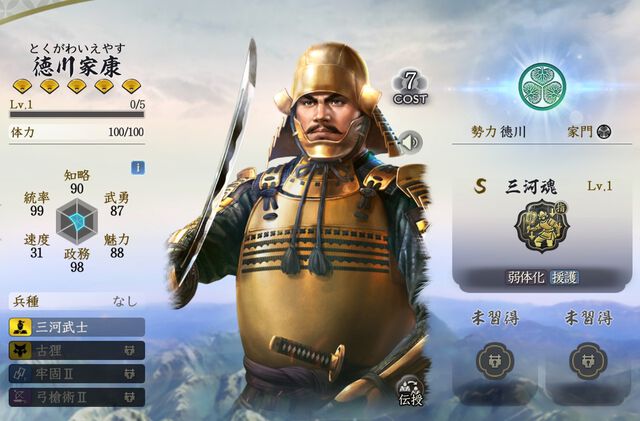Open the 兵種 troop type field
The image size is (640, 421).
[77, 302]
